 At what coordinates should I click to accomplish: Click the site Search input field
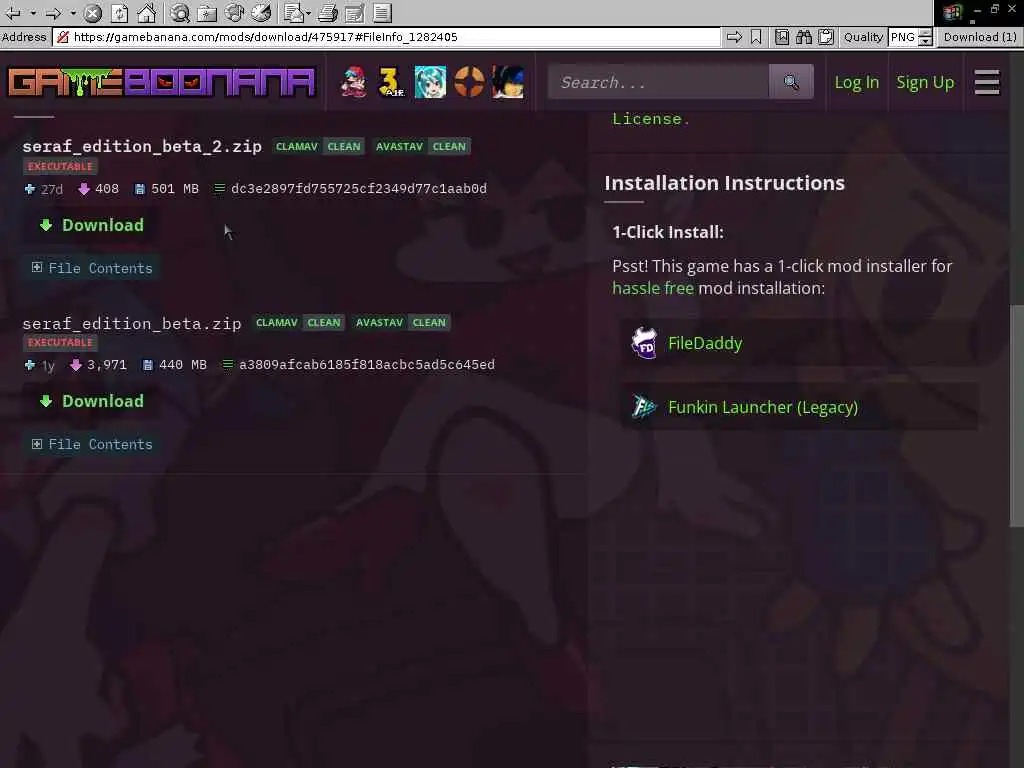click(x=658, y=82)
